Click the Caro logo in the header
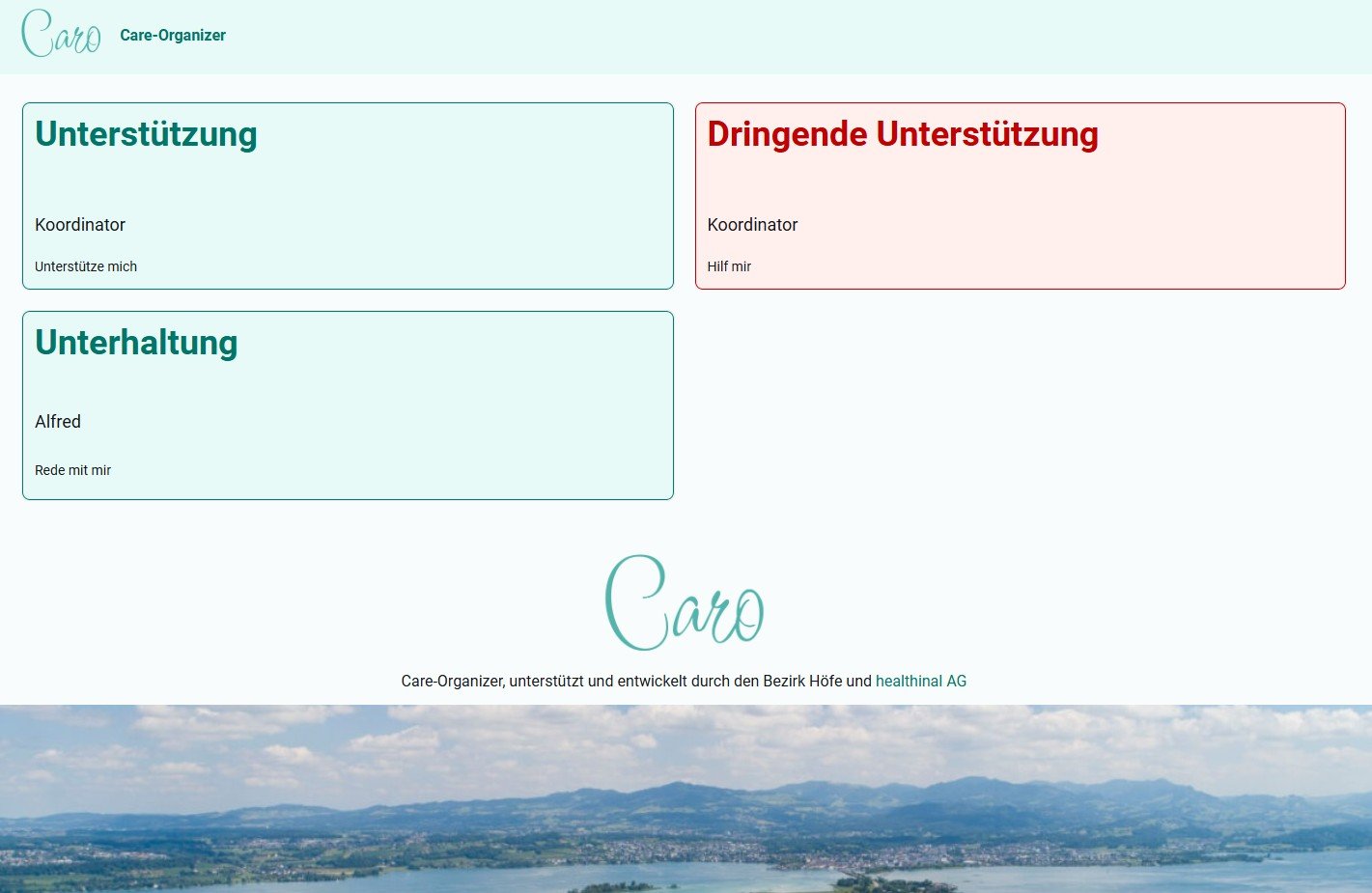The width and height of the screenshot is (1372, 893). pyautogui.click(x=61, y=34)
